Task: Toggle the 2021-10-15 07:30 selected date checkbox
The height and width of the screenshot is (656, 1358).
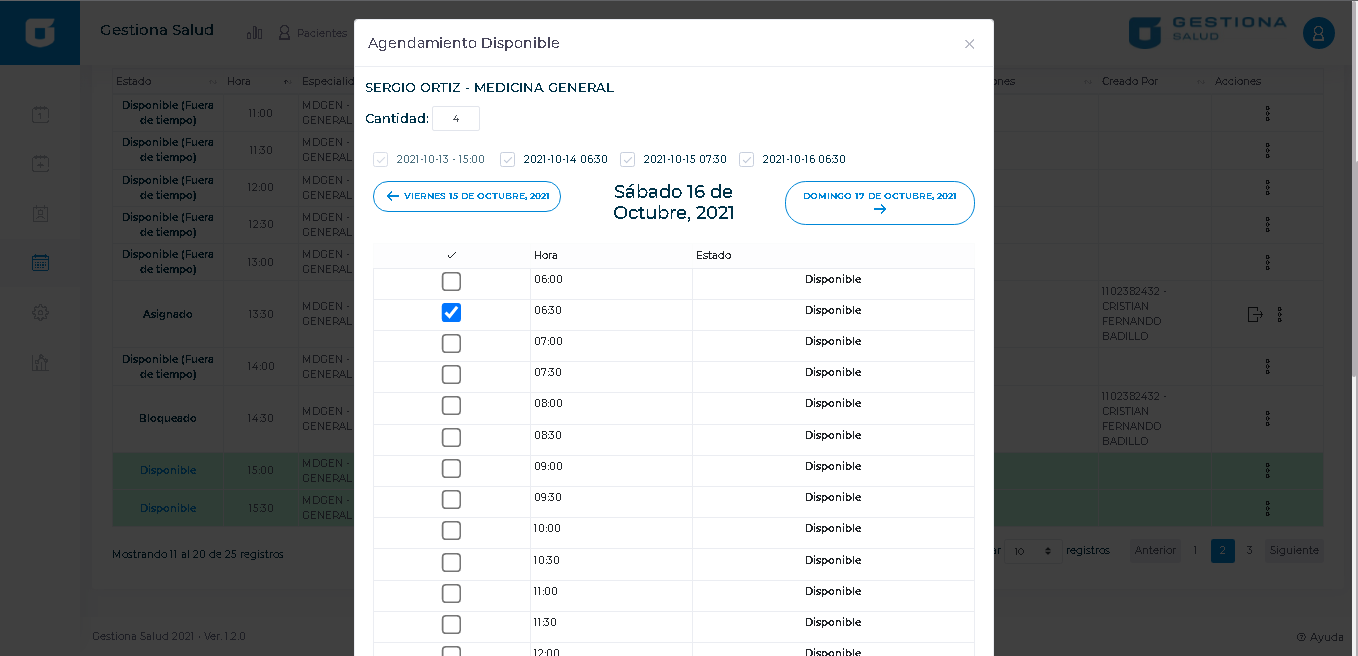Action: pos(628,160)
